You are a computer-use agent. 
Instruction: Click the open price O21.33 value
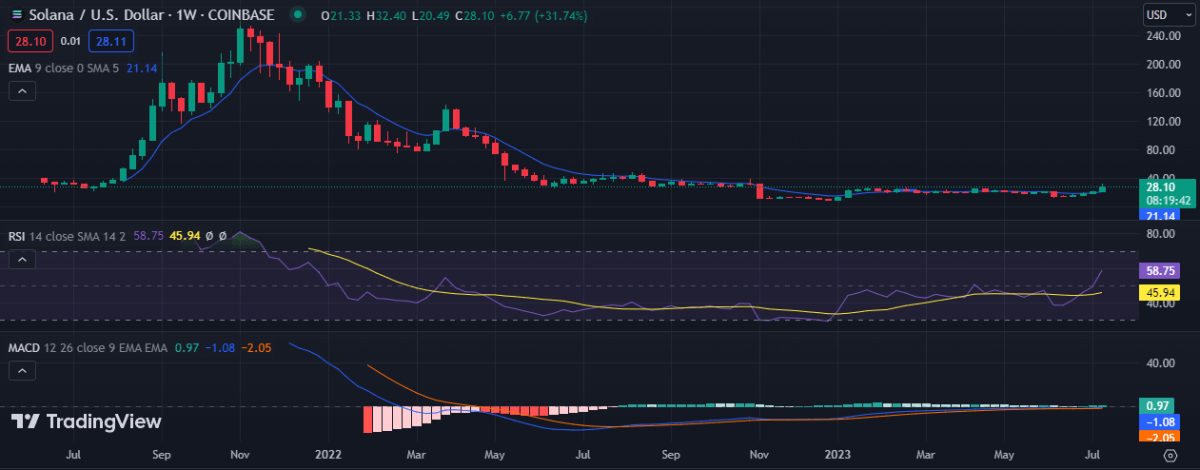coord(340,16)
